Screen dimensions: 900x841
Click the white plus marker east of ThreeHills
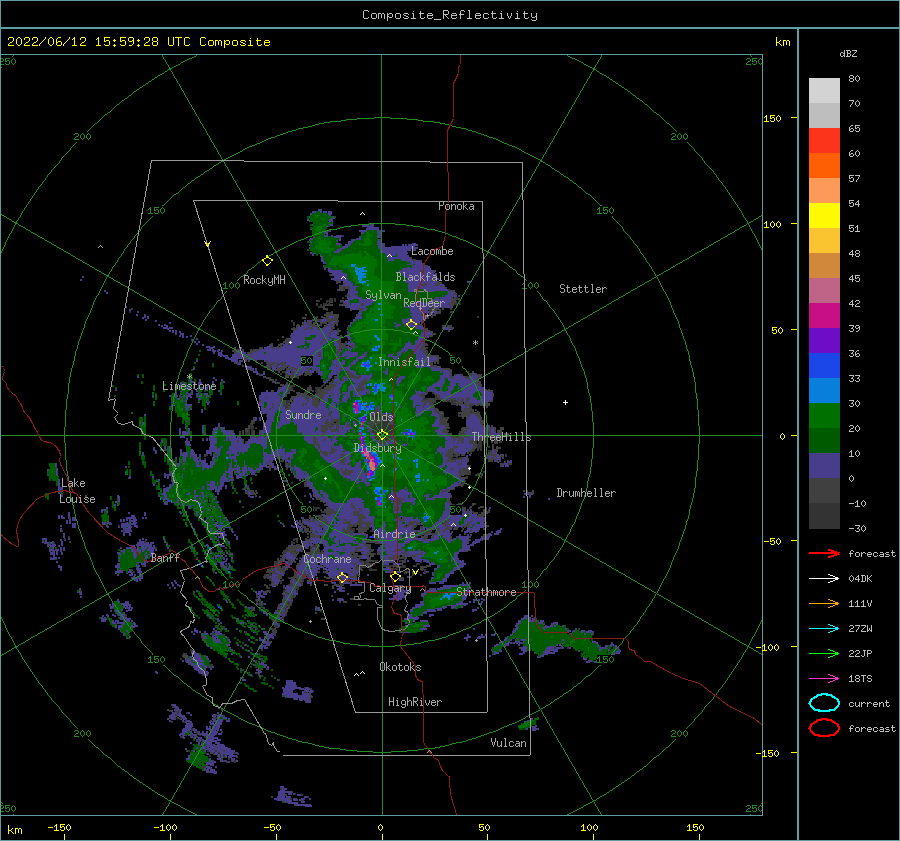(x=565, y=402)
